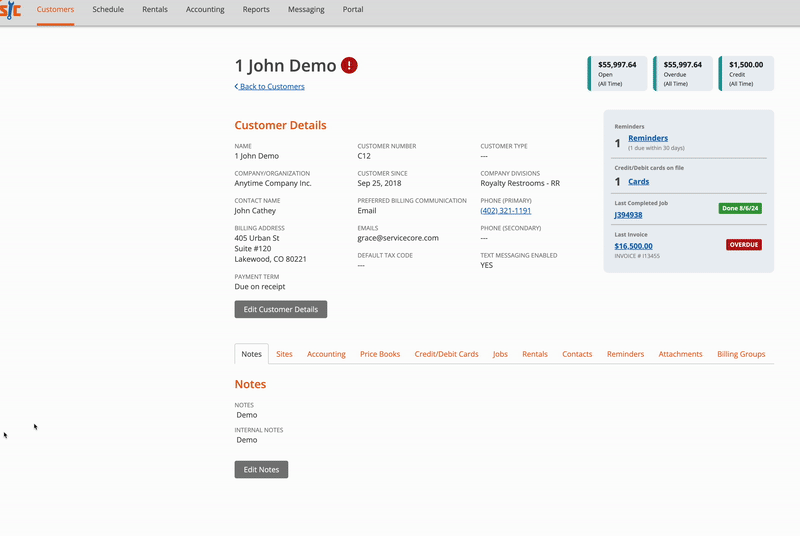Open last completed job J394938
This screenshot has height=536, width=800.
tap(628, 215)
